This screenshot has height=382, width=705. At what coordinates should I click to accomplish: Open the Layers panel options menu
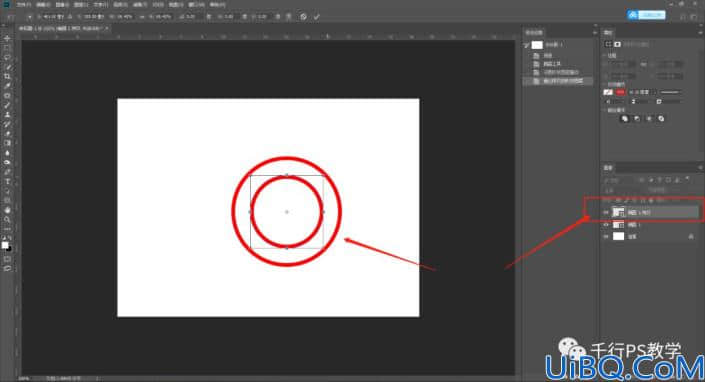pos(701,168)
